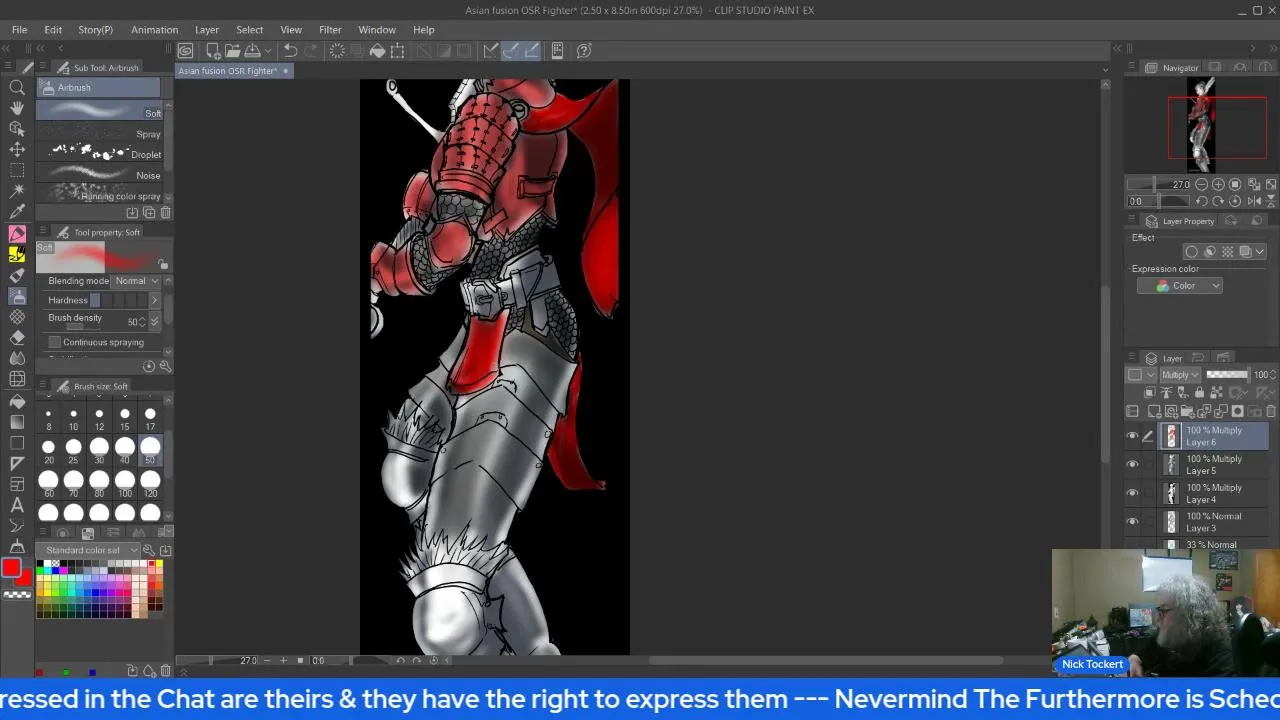Click zoom out minus icon in Navigator
1280x720 pixels.
(1201, 184)
